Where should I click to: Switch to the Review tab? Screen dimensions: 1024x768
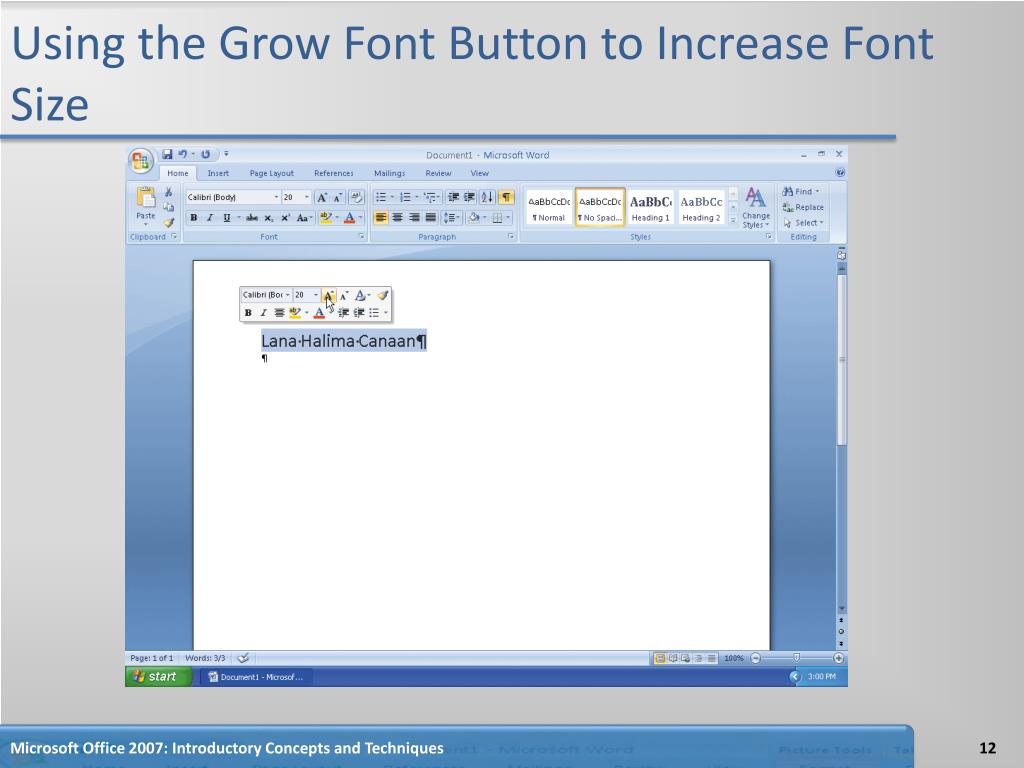tap(438, 173)
